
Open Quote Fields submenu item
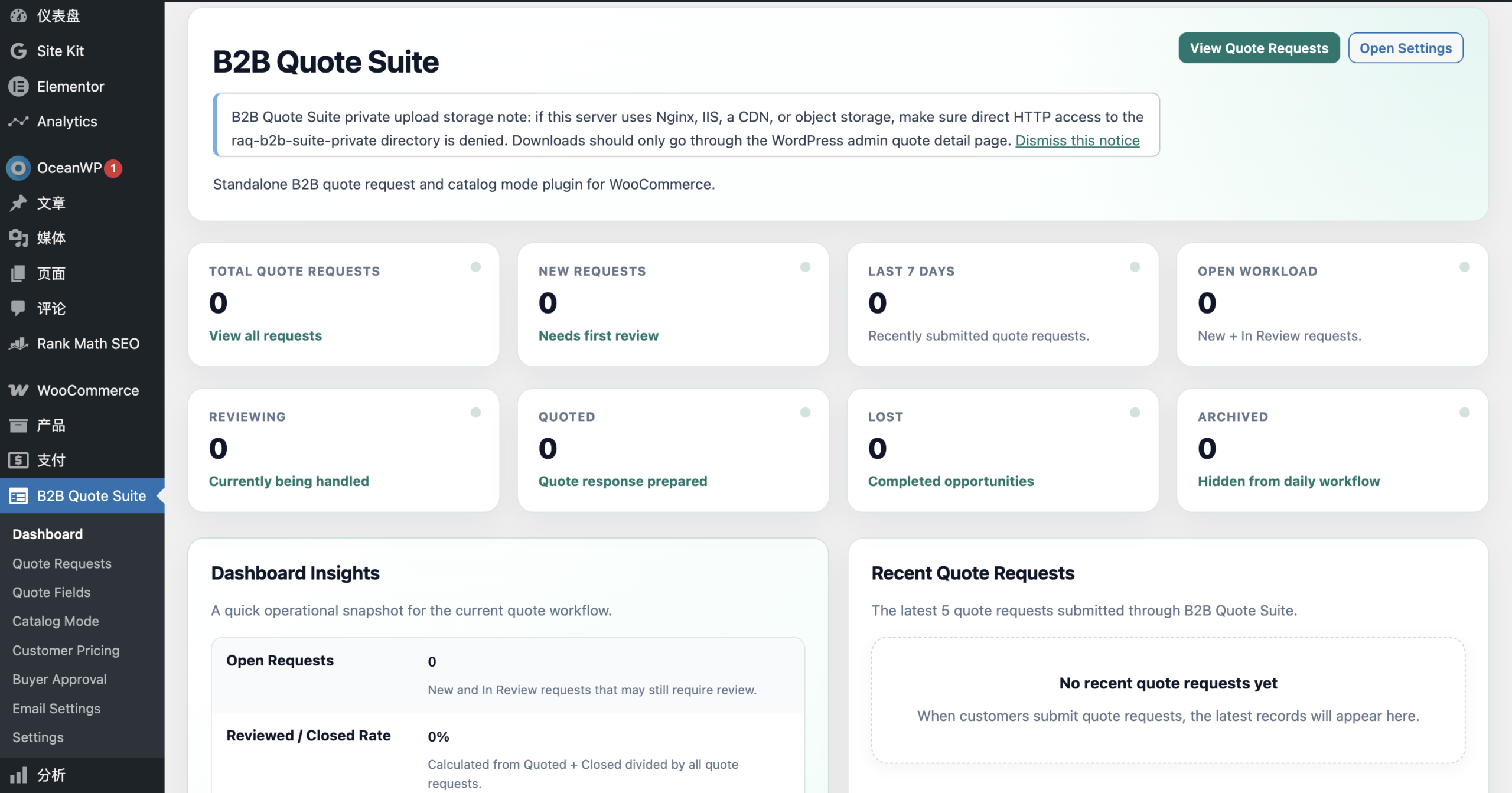pyautogui.click(x=51, y=592)
